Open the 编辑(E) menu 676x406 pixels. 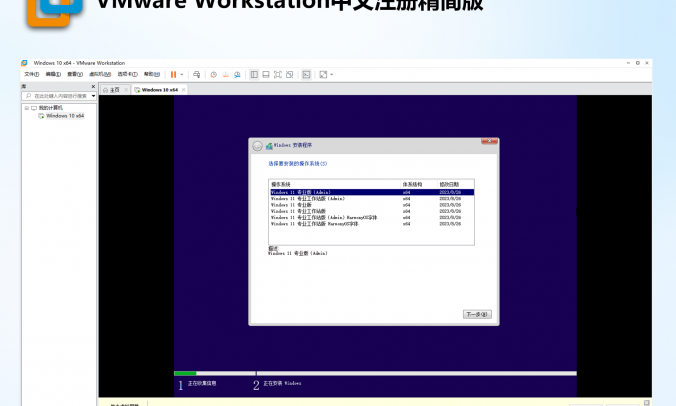pyautogui.click(x=53, y=74)
